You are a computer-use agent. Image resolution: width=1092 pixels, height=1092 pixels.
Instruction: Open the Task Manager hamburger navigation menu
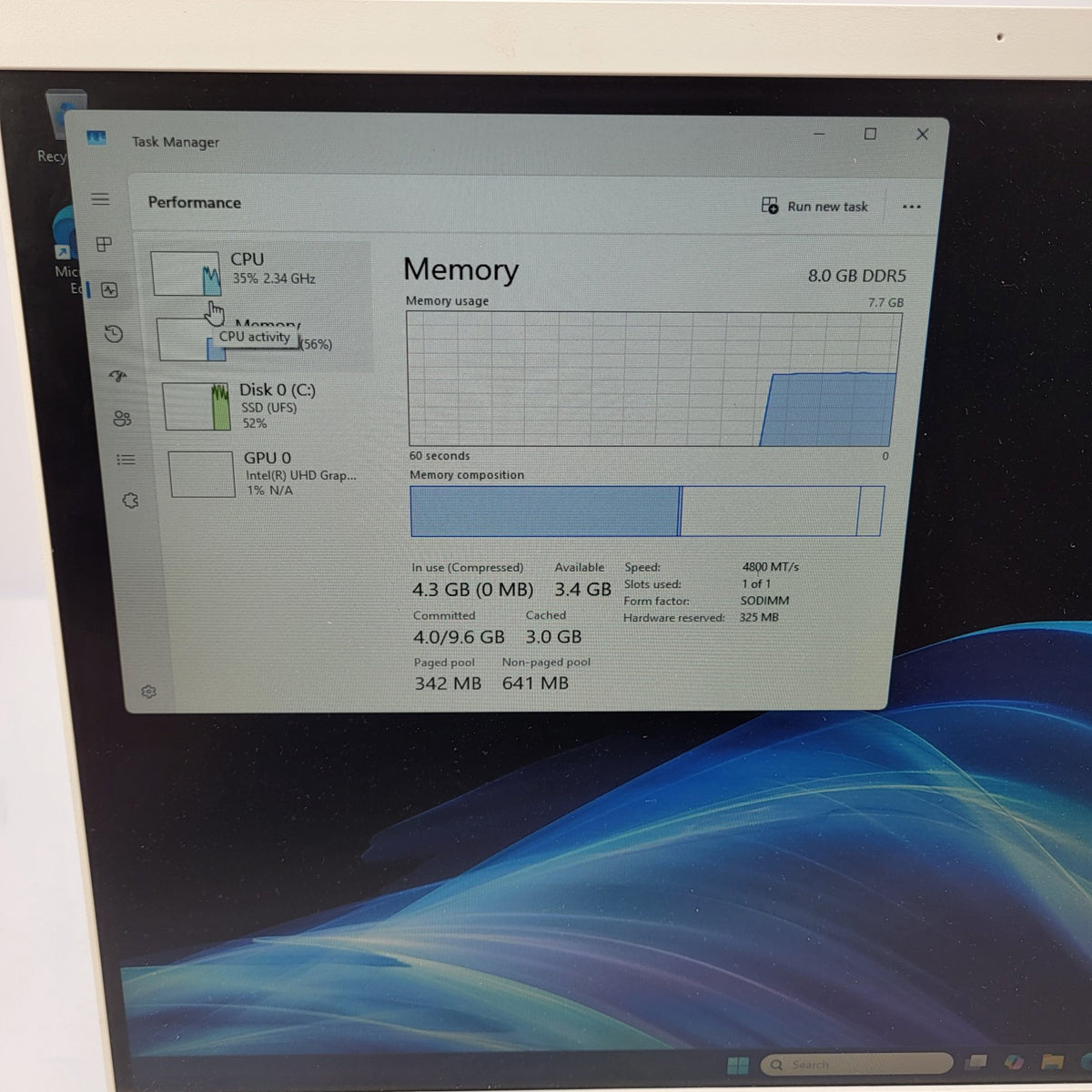(100, 199)
